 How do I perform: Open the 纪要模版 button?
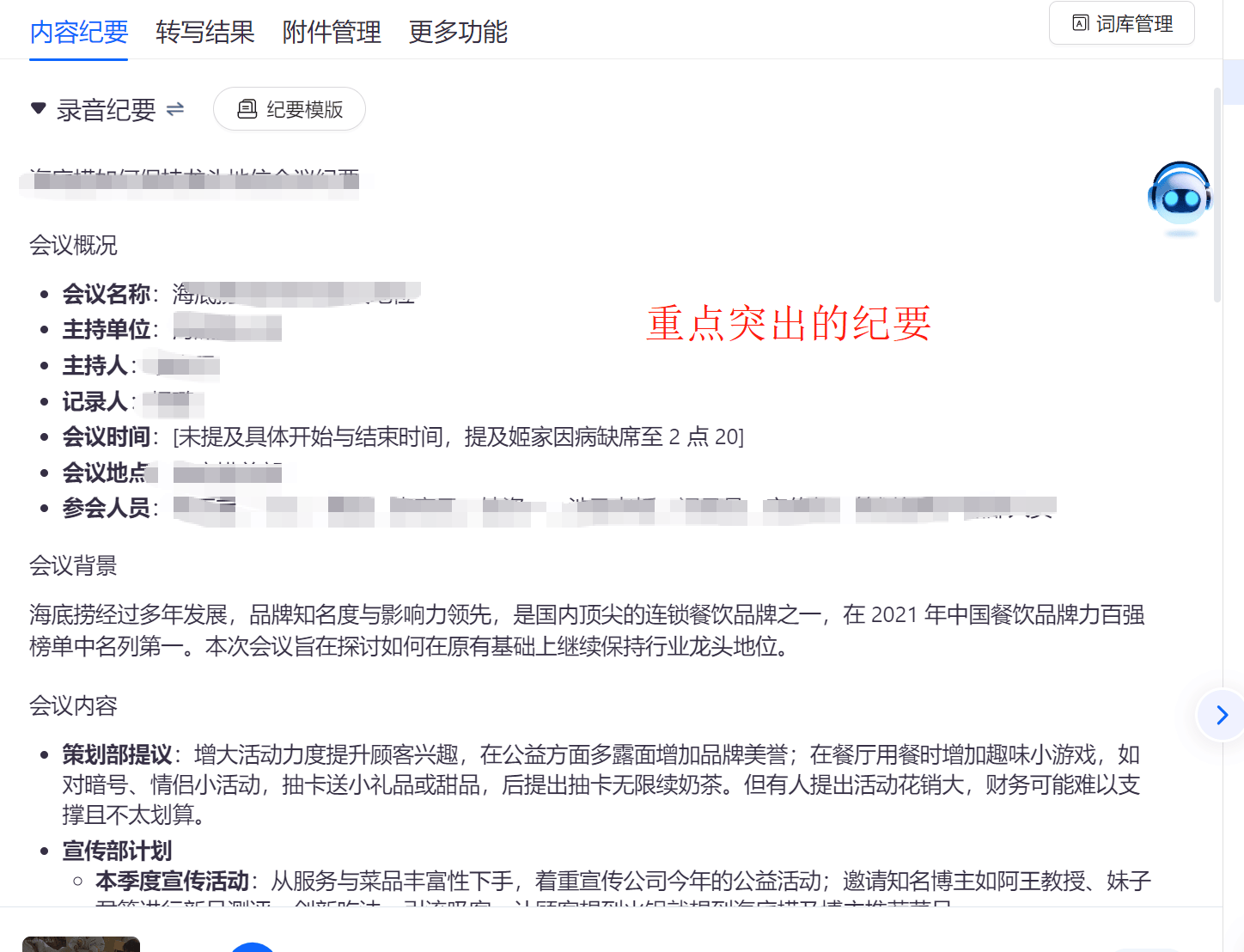[290, 109]
